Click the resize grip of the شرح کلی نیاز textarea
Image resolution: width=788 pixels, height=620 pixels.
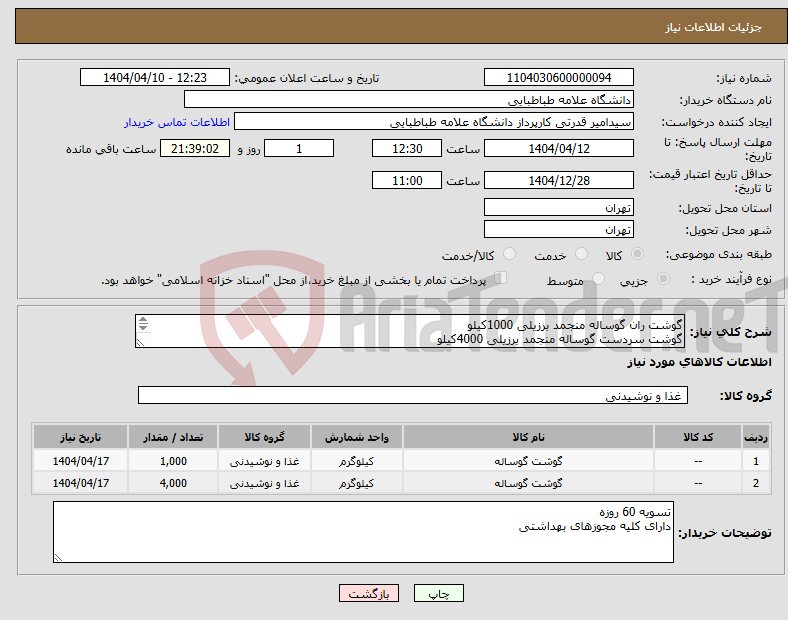(x=140, y=343)
